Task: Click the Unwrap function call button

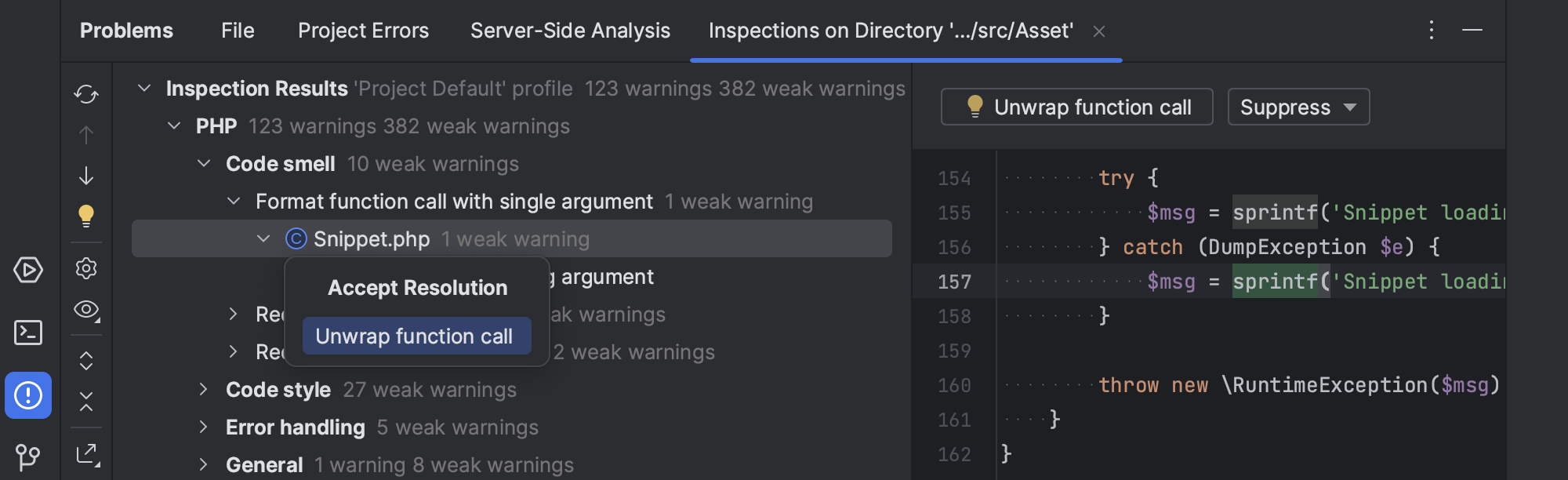Action: [1076, 107]
